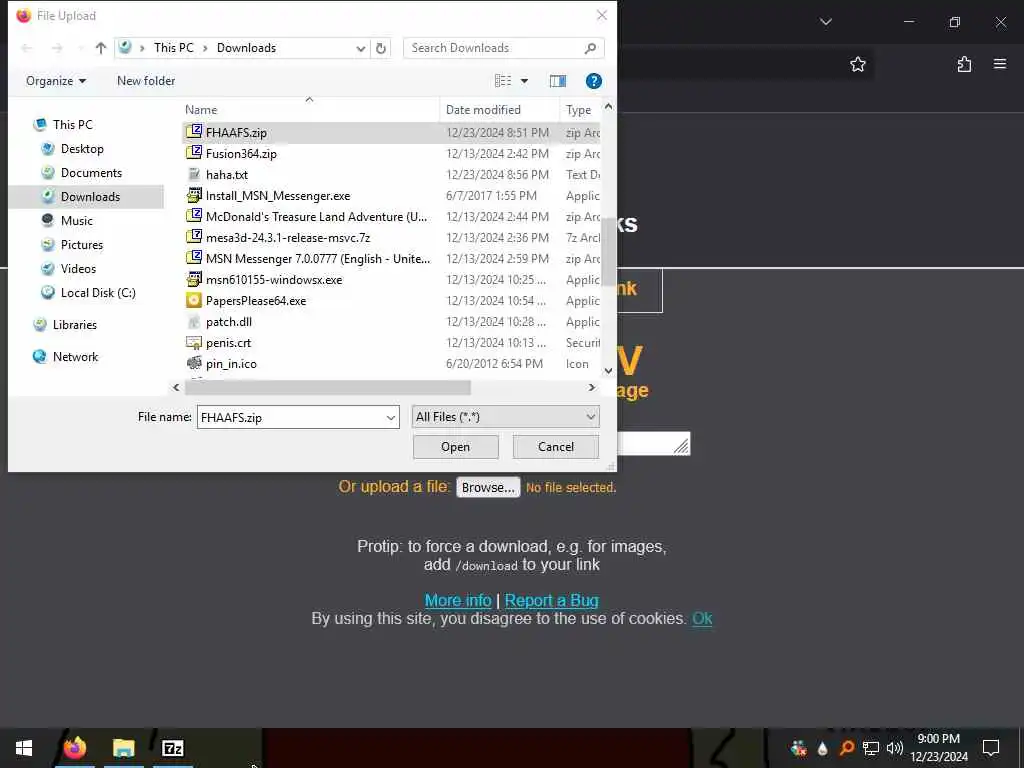Click pin_in.ico file icon
Screen dimensions: 1024x768
(x=194, y=363)
